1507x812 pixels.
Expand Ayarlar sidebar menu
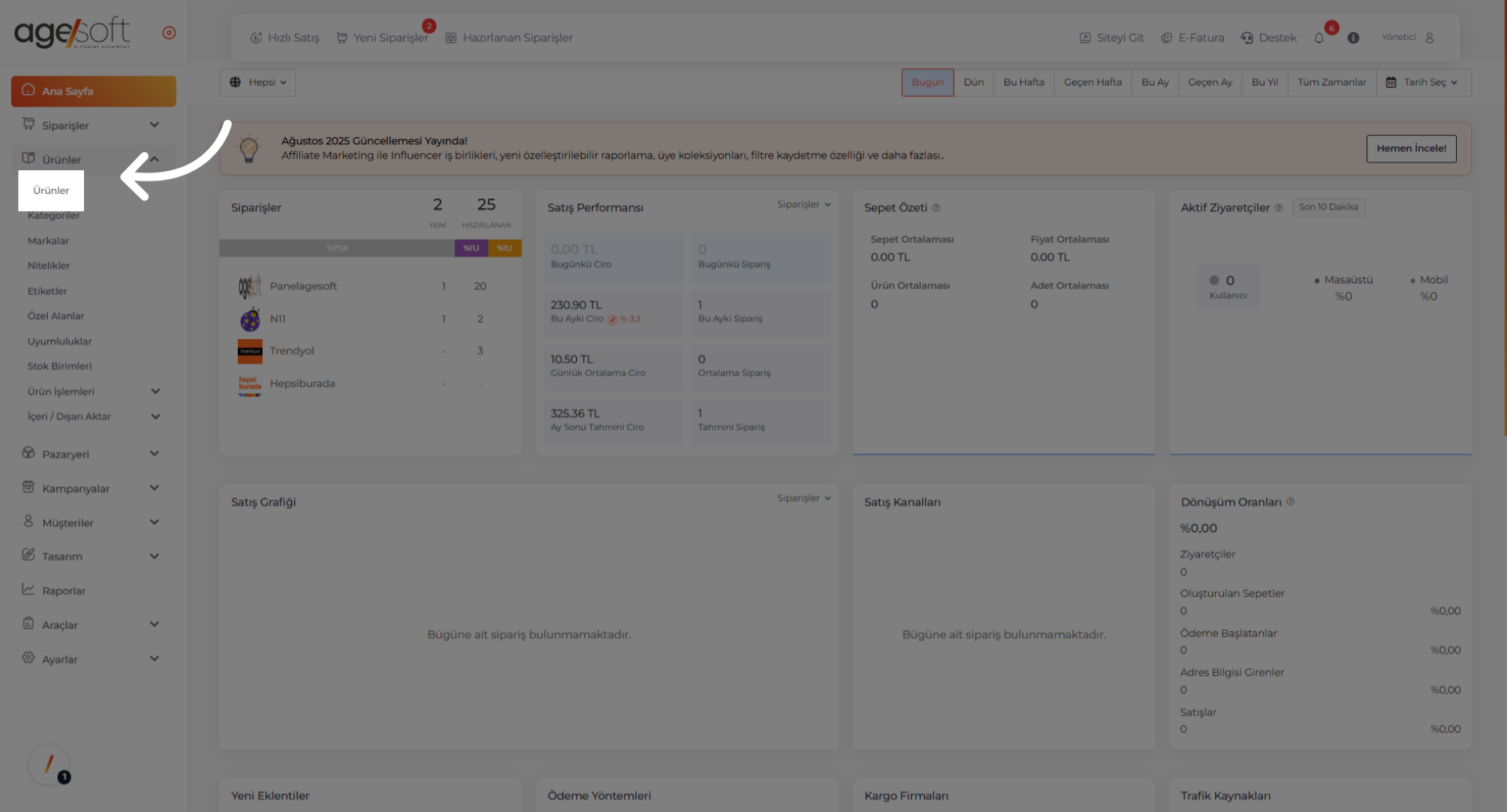click(93, 659)
